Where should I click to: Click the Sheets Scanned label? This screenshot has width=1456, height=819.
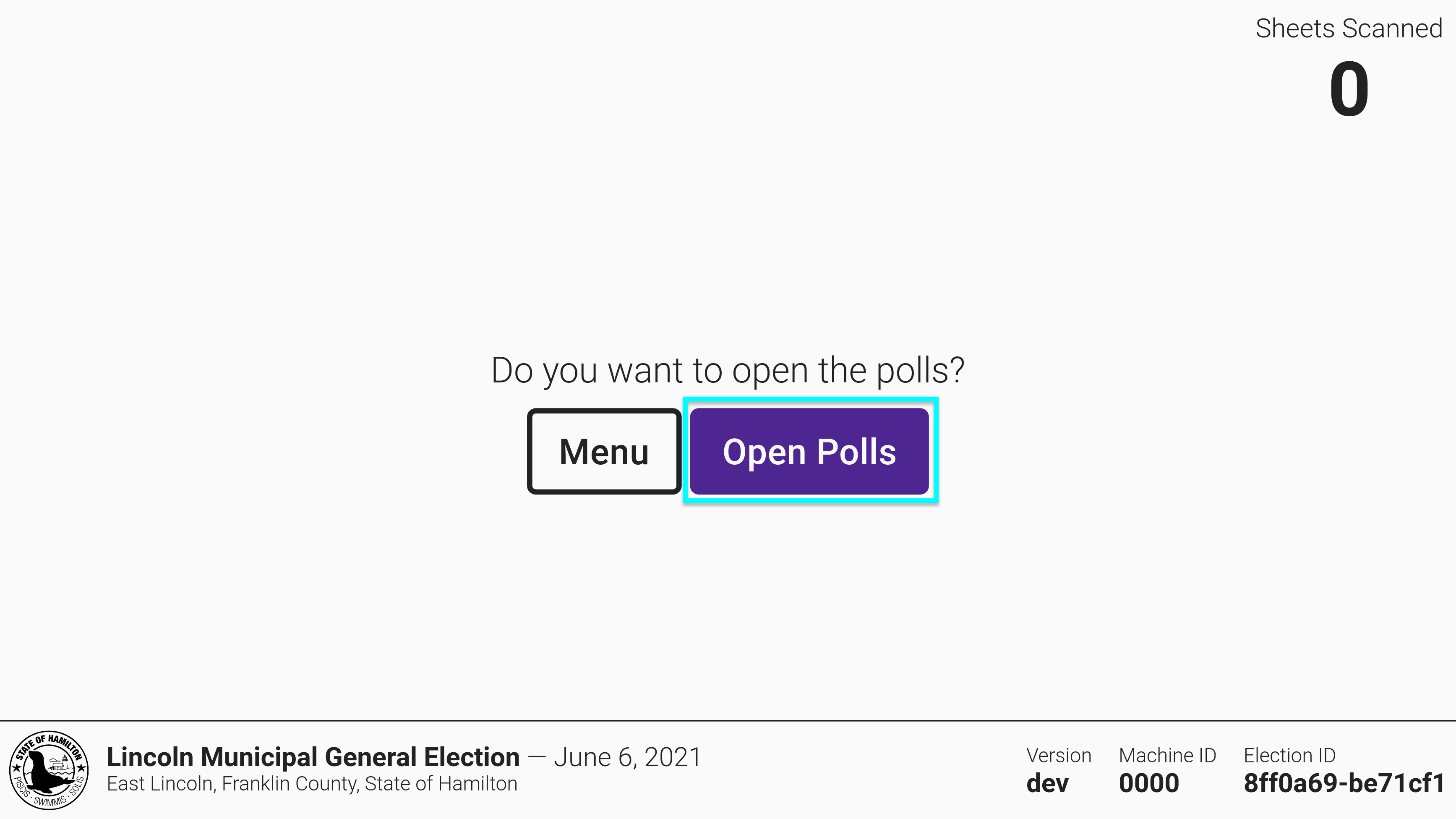pyautogui.click(x=1349, y=28)
